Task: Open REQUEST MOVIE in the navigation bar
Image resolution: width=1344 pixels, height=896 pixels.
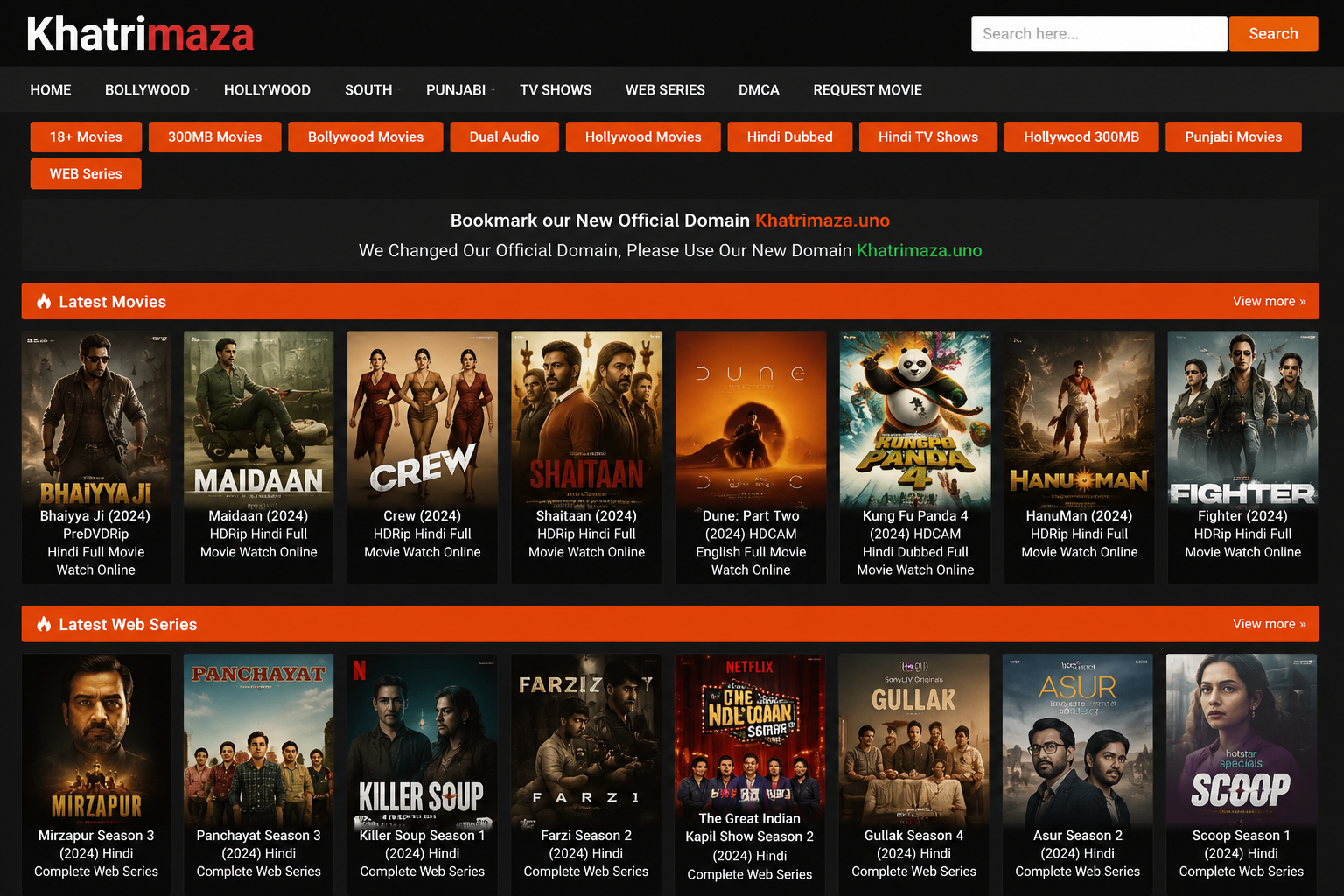Action: (x=867, y=89)
